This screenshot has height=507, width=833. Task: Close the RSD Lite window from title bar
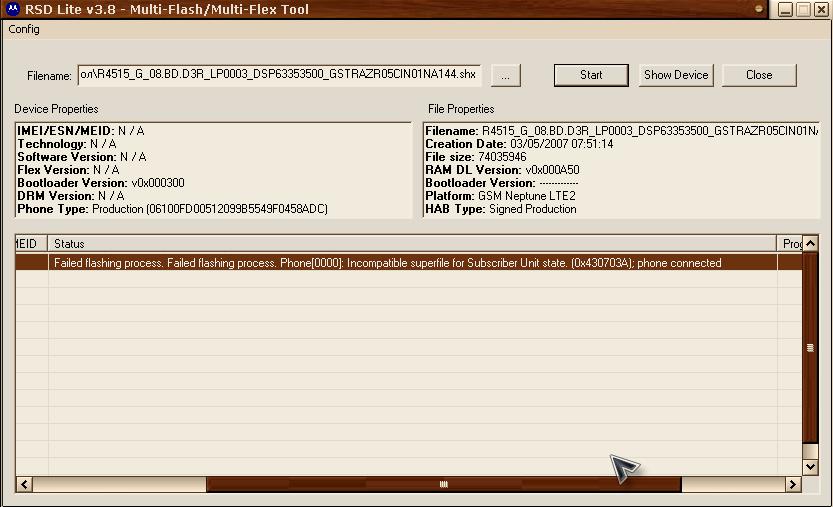[x=821, y=9]
